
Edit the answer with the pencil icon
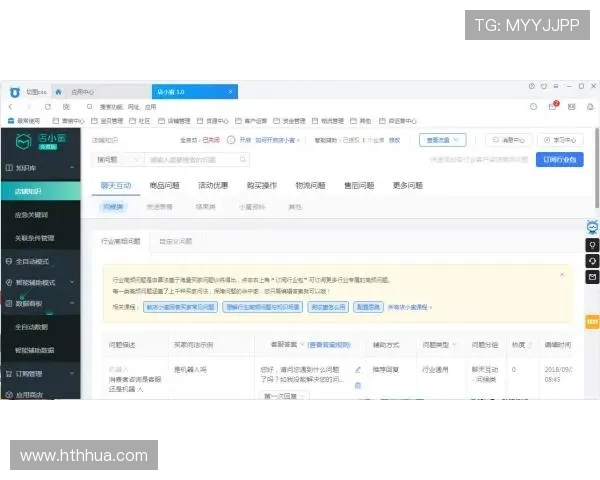(x=358, y=370)
